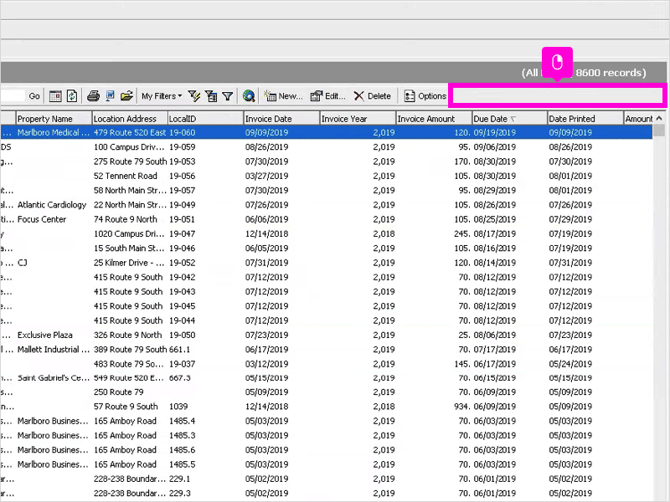
Task: Select the Mallett Industrial row
Action: [x=326, y=349]
